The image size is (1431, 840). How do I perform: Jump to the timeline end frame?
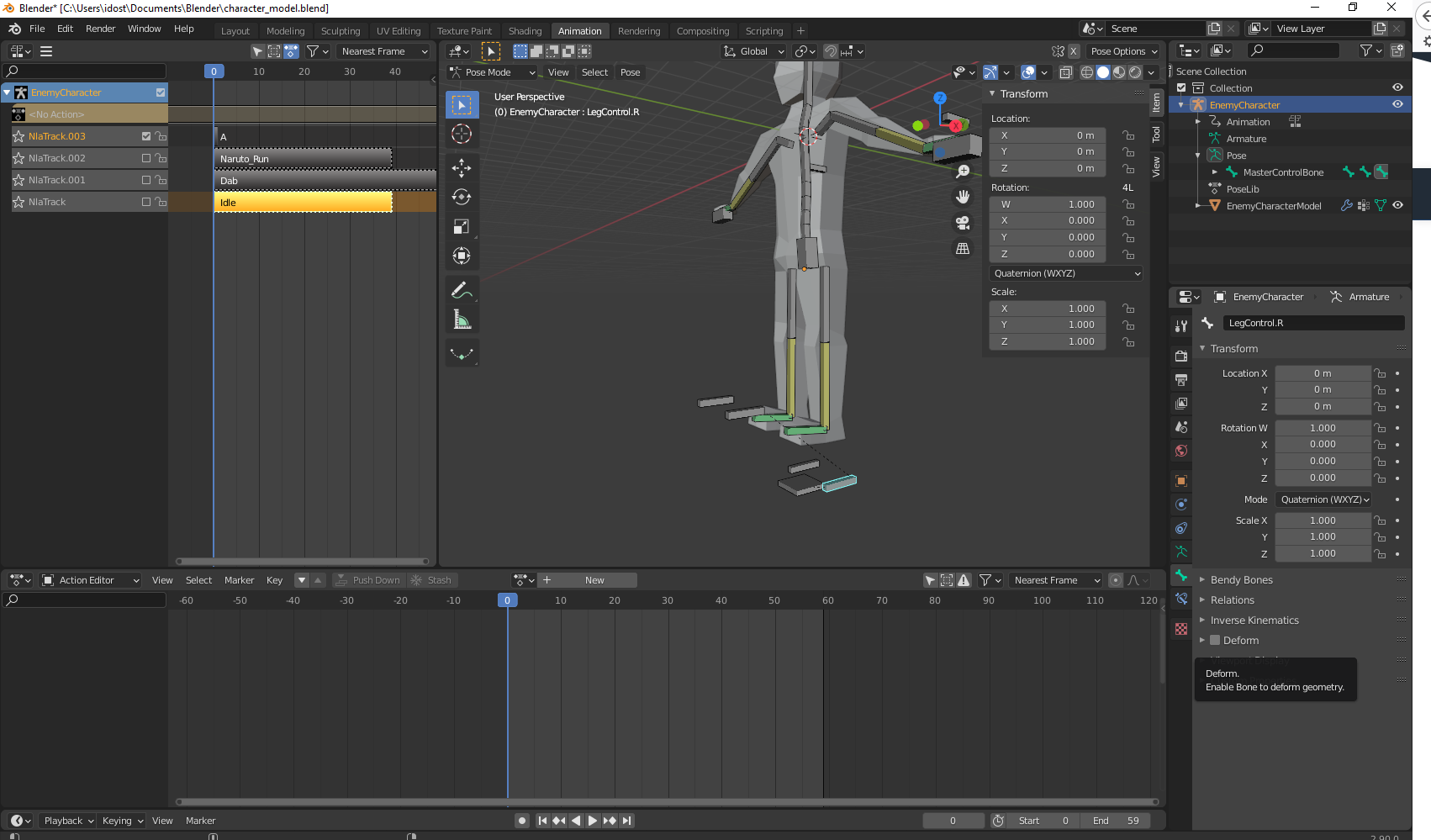coord(626,821)
